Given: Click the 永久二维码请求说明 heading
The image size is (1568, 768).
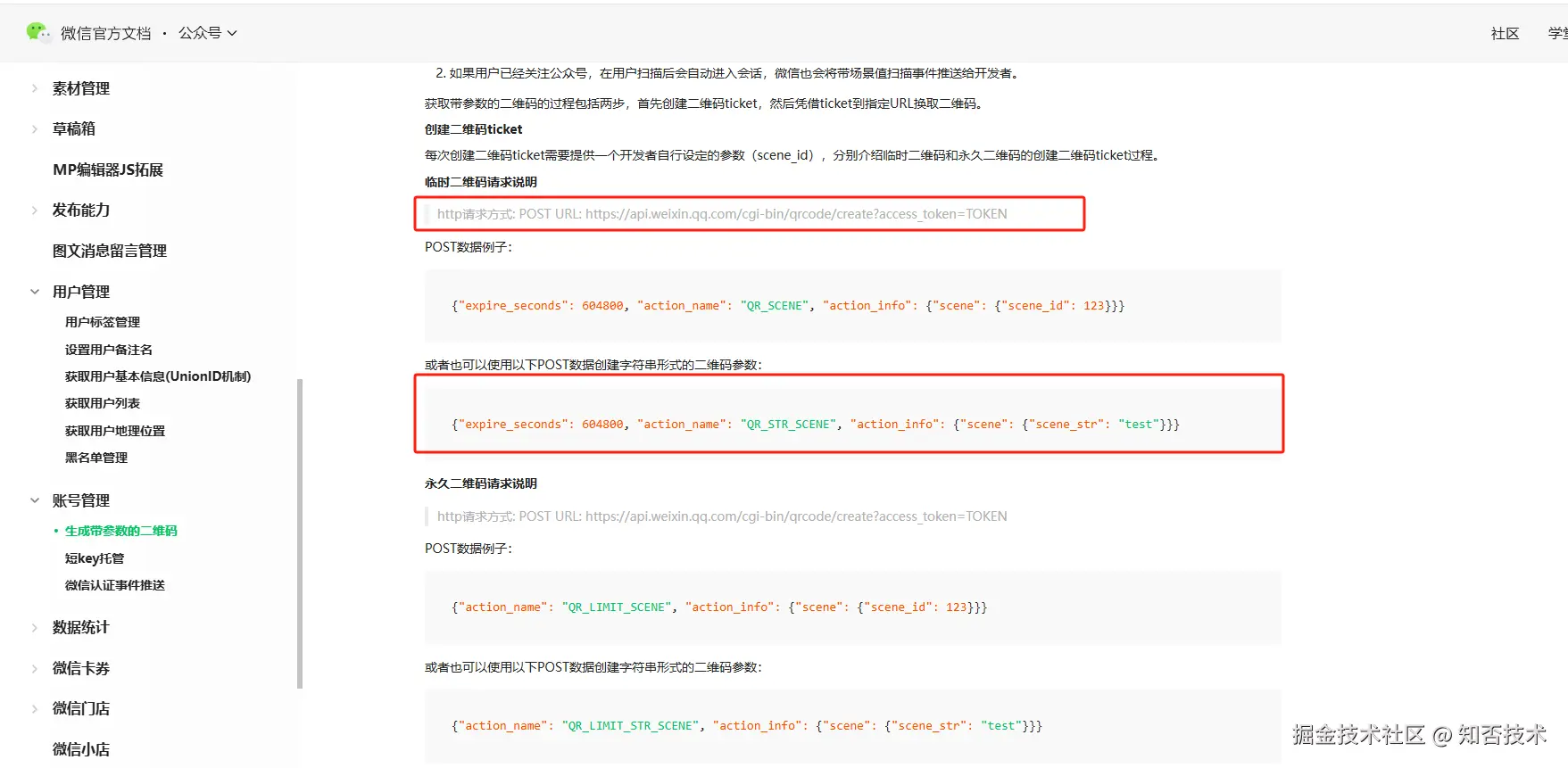Looking at the screenshot, I should coord(481,483).
